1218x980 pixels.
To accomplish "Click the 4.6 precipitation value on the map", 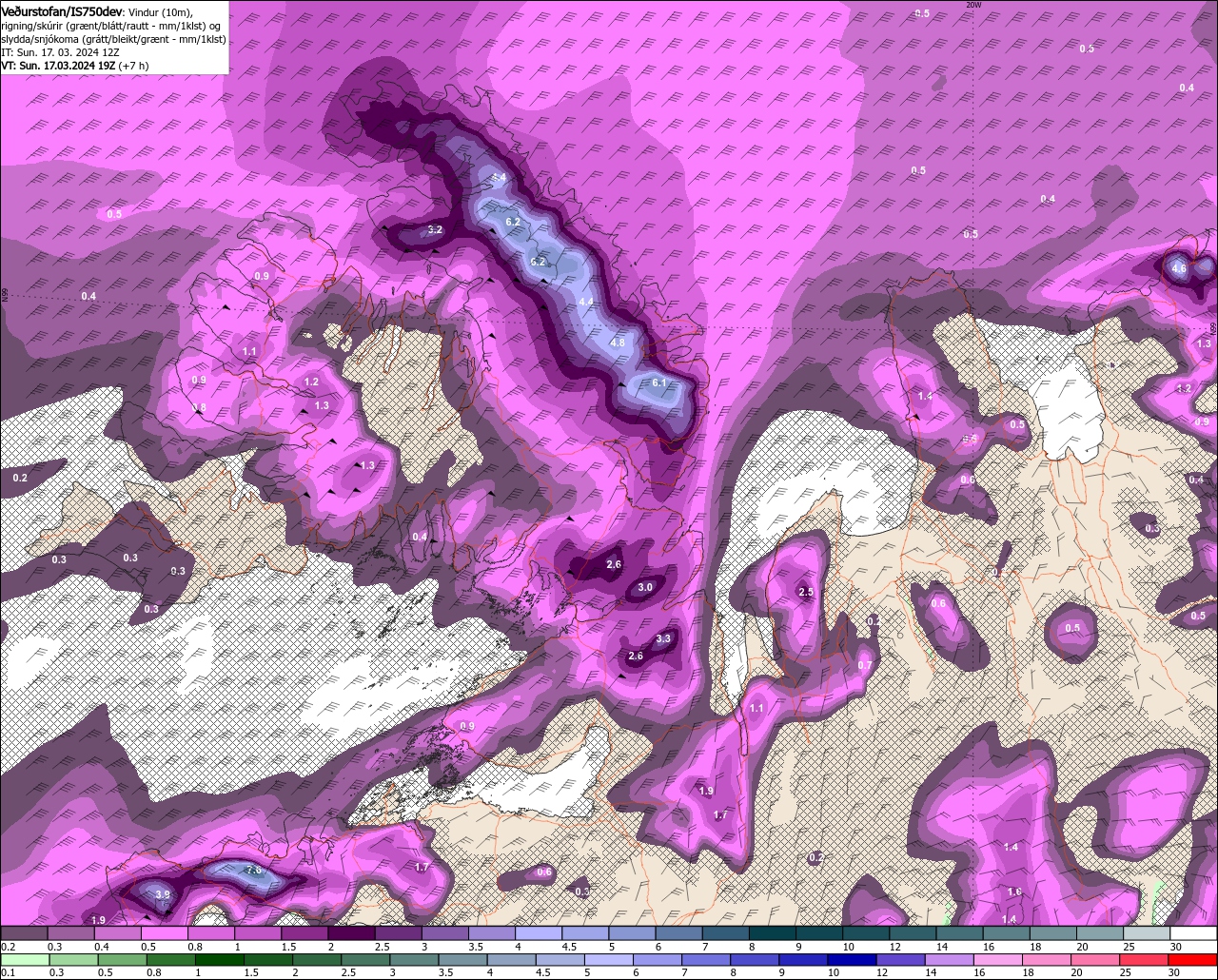I will point(1178,268).
